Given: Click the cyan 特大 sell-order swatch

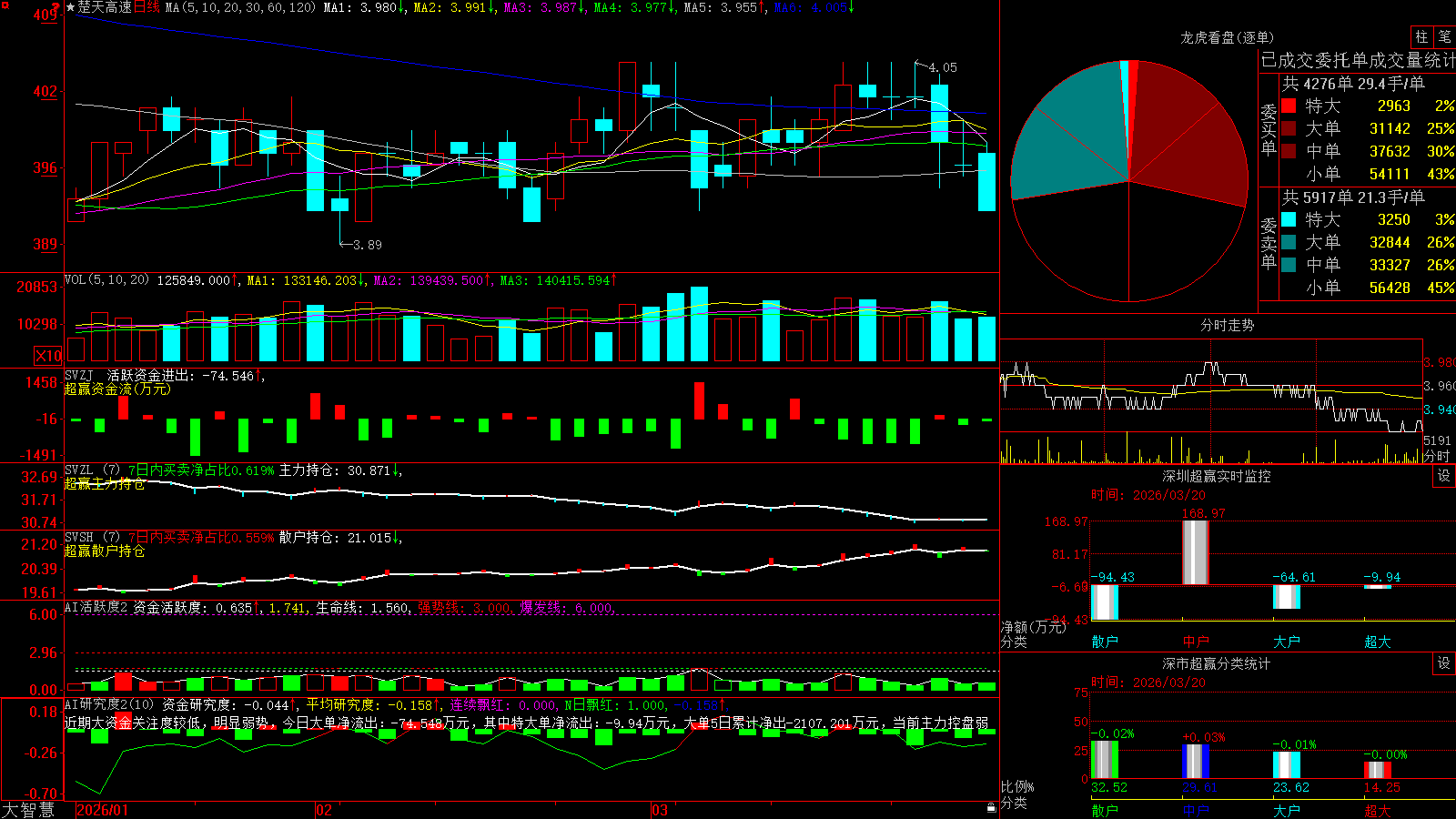Looking at the screenshot, I should [1289, 219].
